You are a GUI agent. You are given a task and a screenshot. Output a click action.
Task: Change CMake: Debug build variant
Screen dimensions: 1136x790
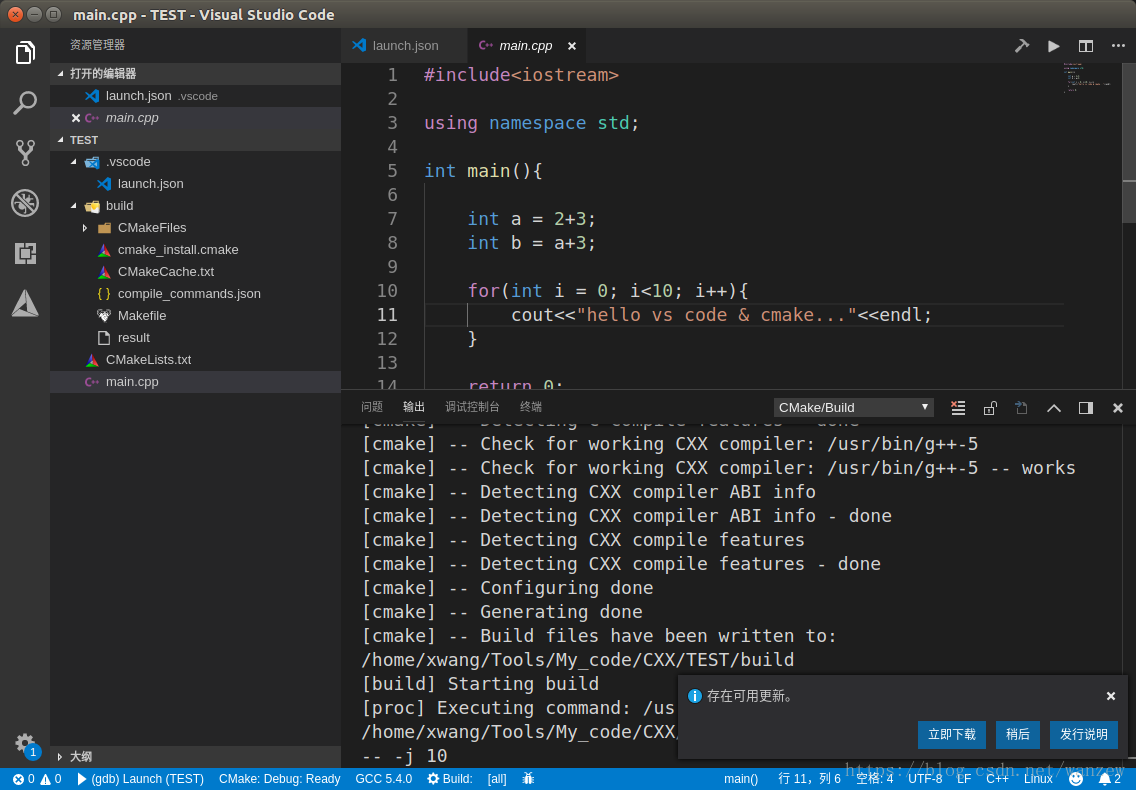279,779
